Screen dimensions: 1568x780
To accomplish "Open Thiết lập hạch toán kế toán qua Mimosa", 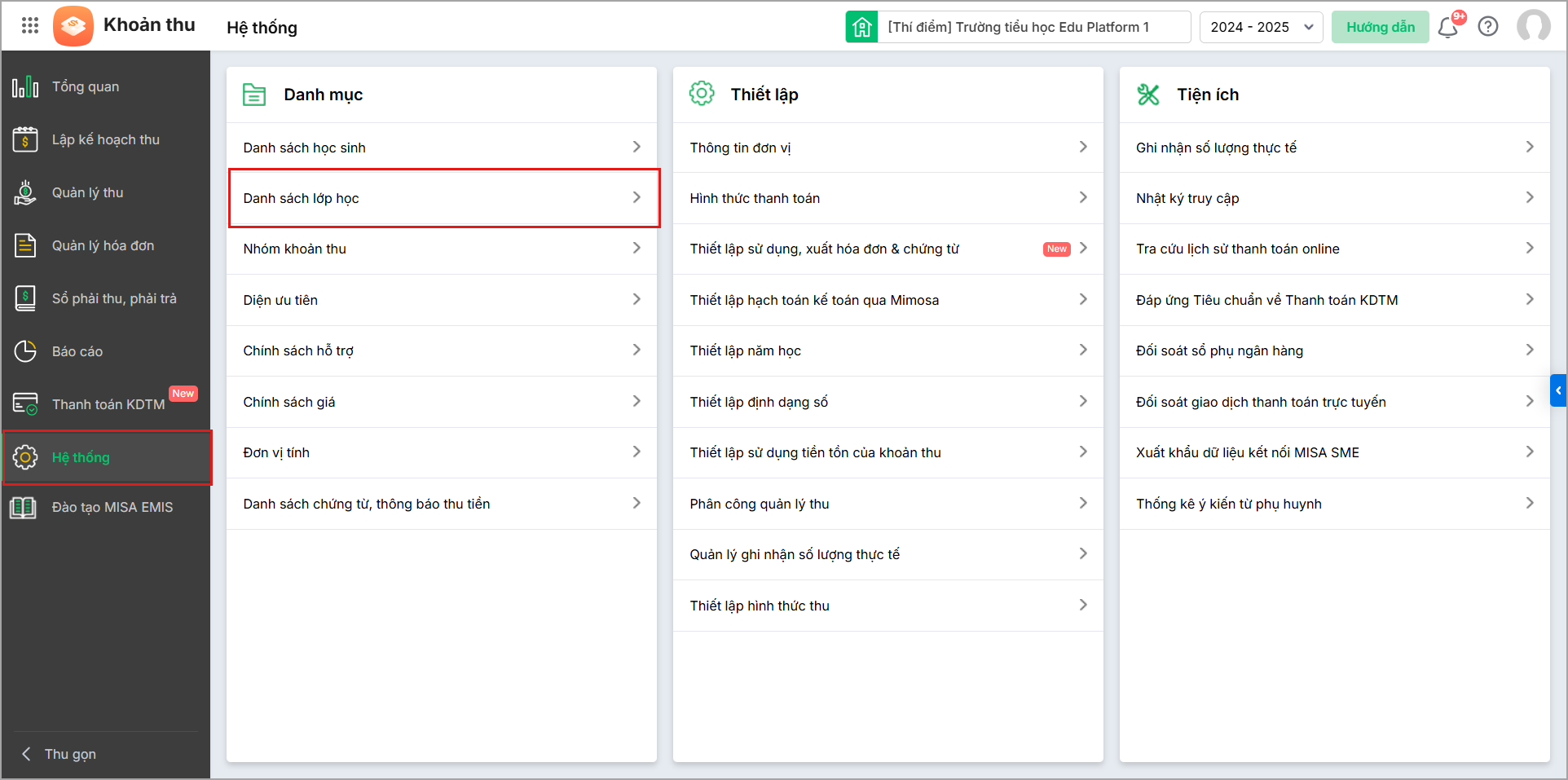I will pos(888,300).
